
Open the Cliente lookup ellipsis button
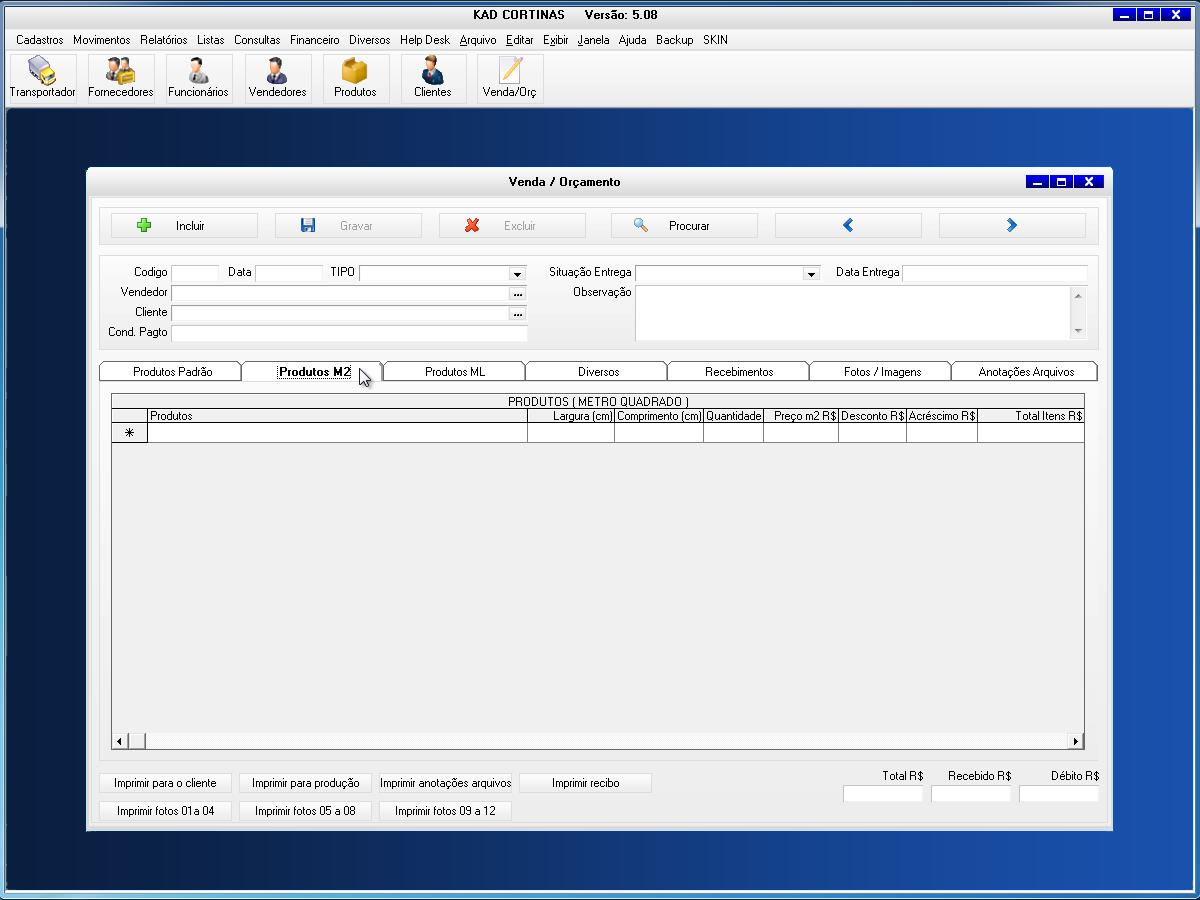click(517, 314)
